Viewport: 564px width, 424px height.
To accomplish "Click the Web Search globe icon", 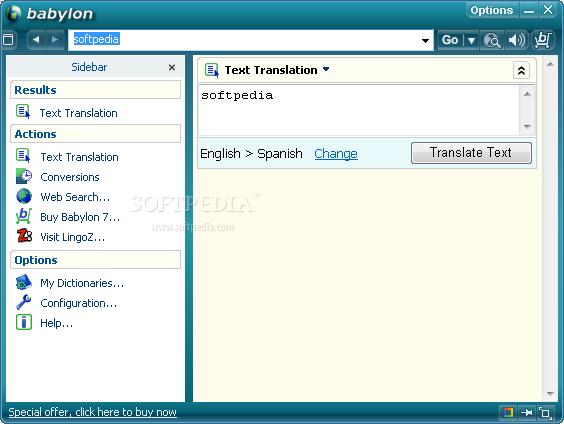I will coord(24,196).
